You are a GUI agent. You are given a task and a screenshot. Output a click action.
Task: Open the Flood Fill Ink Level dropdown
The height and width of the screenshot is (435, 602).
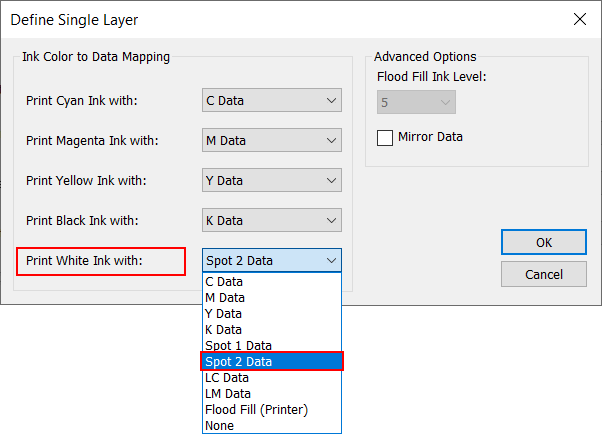pos(416,100)
